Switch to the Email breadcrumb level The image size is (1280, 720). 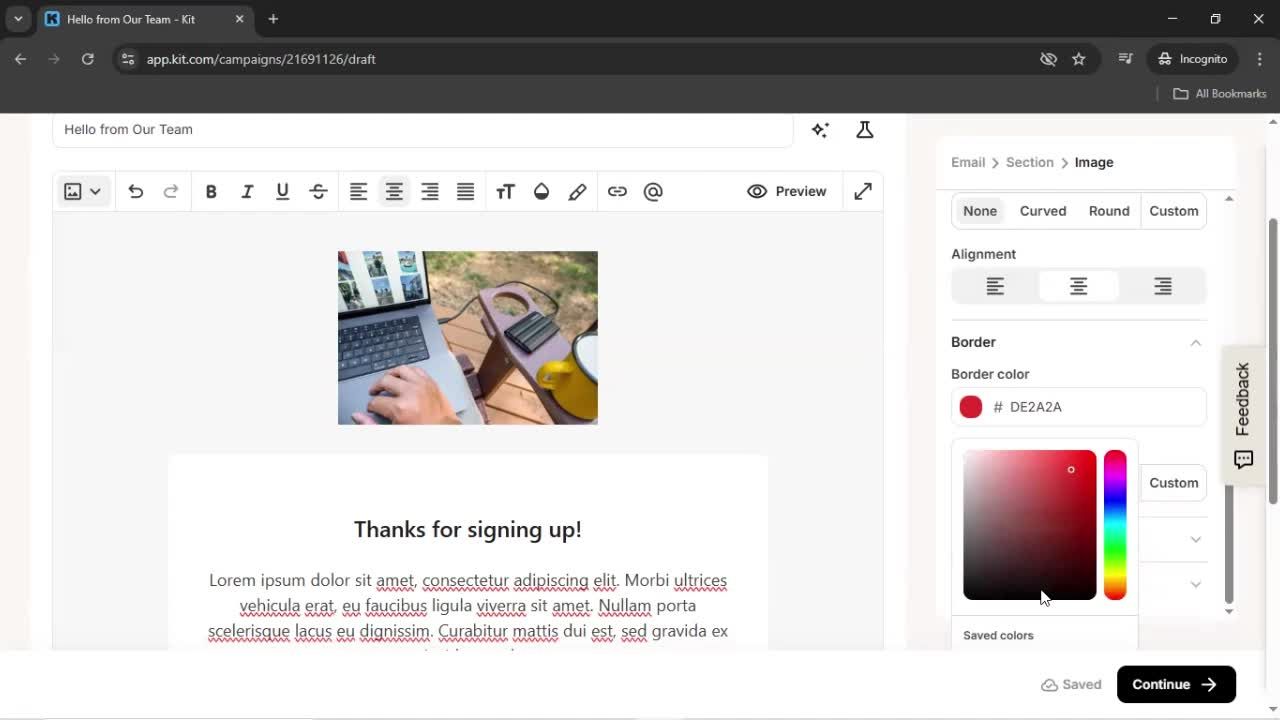[x=967, y=162]
